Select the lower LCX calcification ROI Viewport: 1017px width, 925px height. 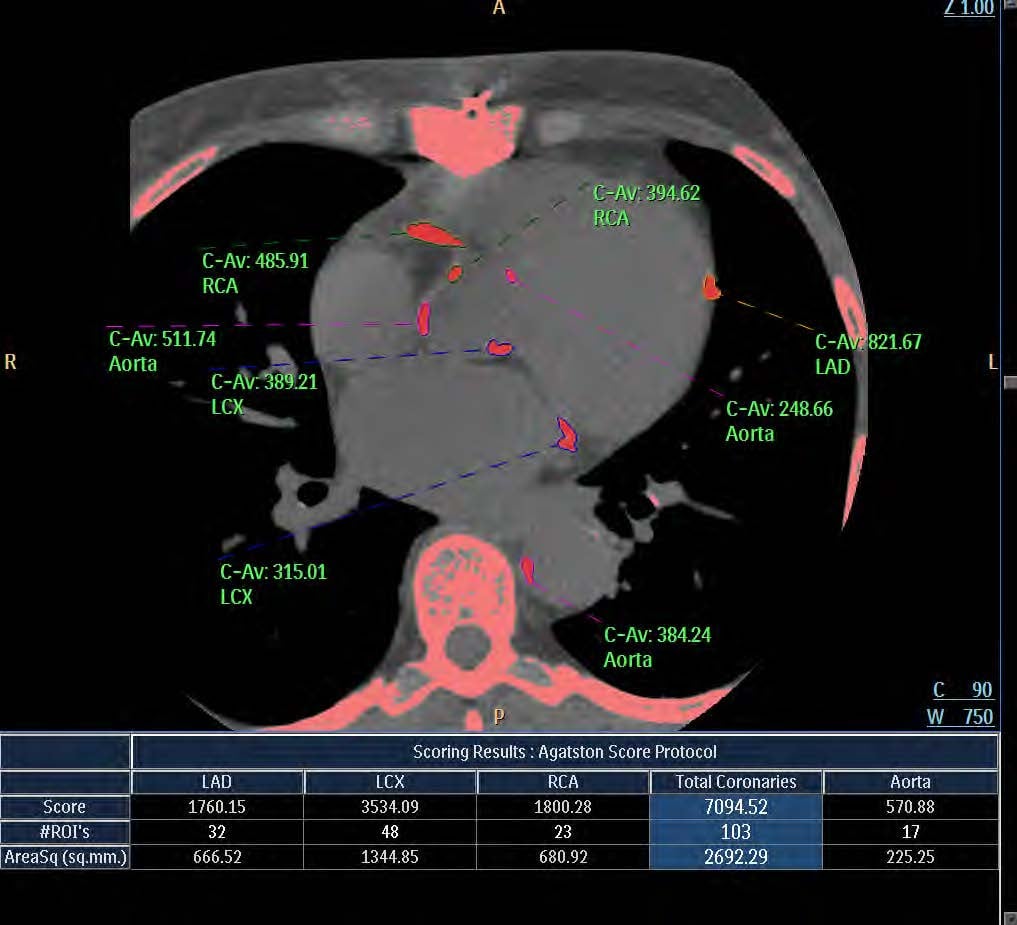coord(567,434)
